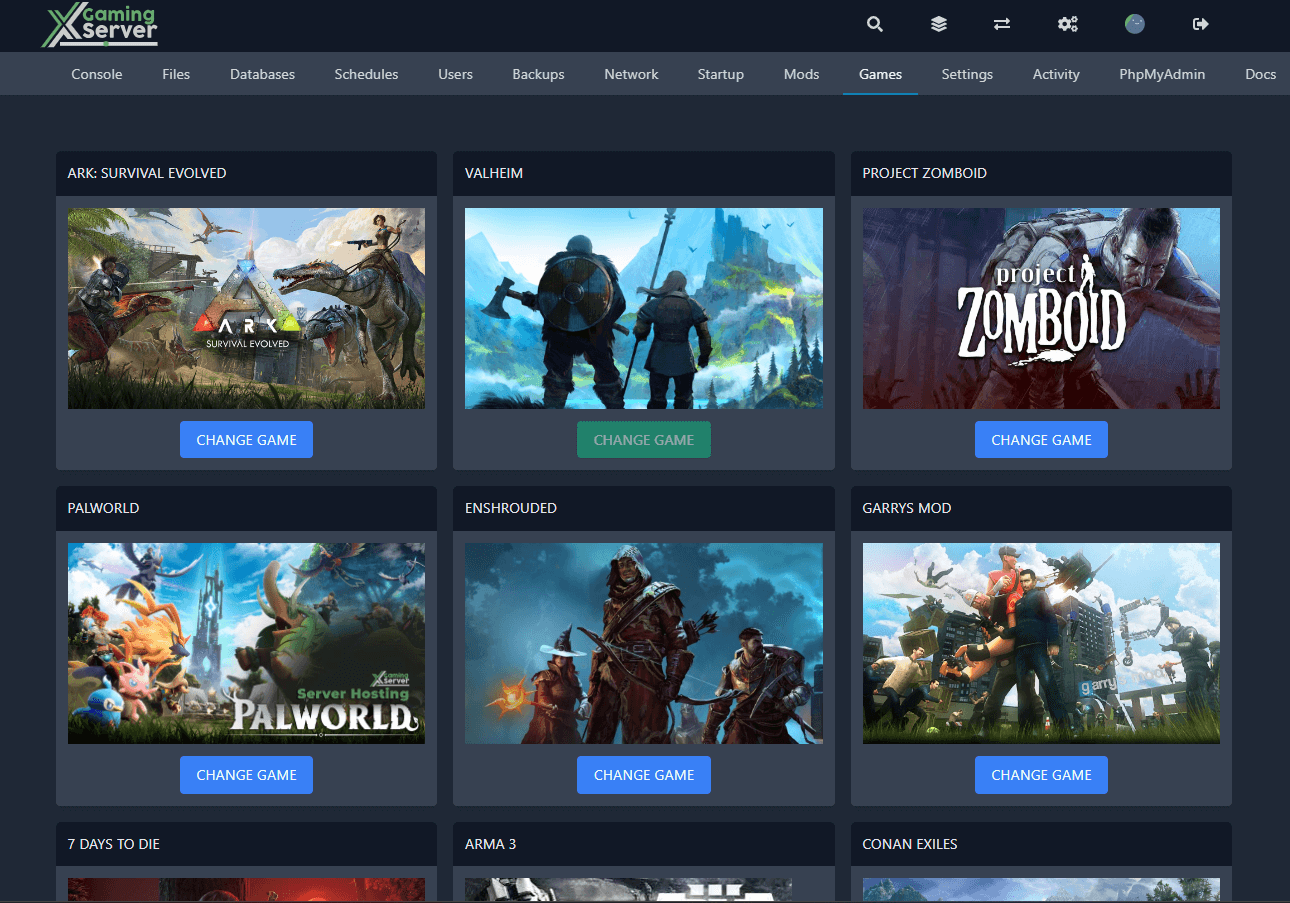Viewport: 1290px width, 903px height.
Task: Click the Garrys Mod artwork thumbnail
Action: (1041, 644)
